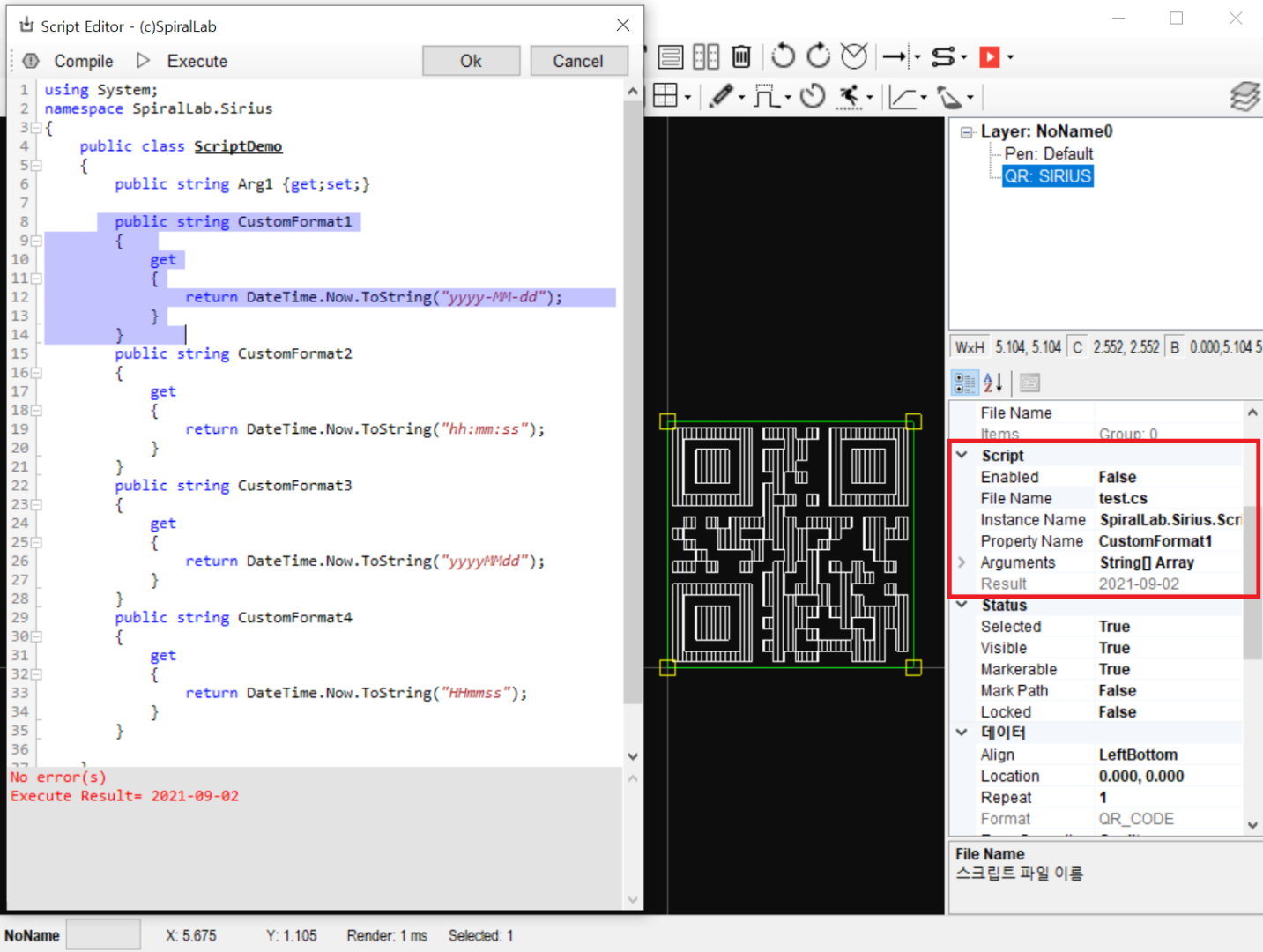Viewport: 1263px width, 952px height.
Task: Toggle the Selected property value True
Action: pos(1114,627)
